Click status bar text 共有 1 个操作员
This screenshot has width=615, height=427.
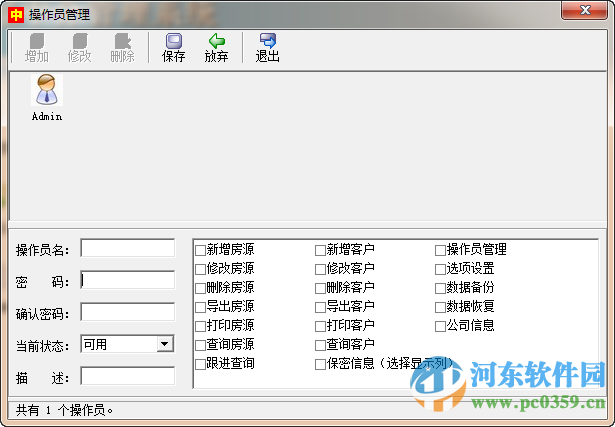(65, 411)
